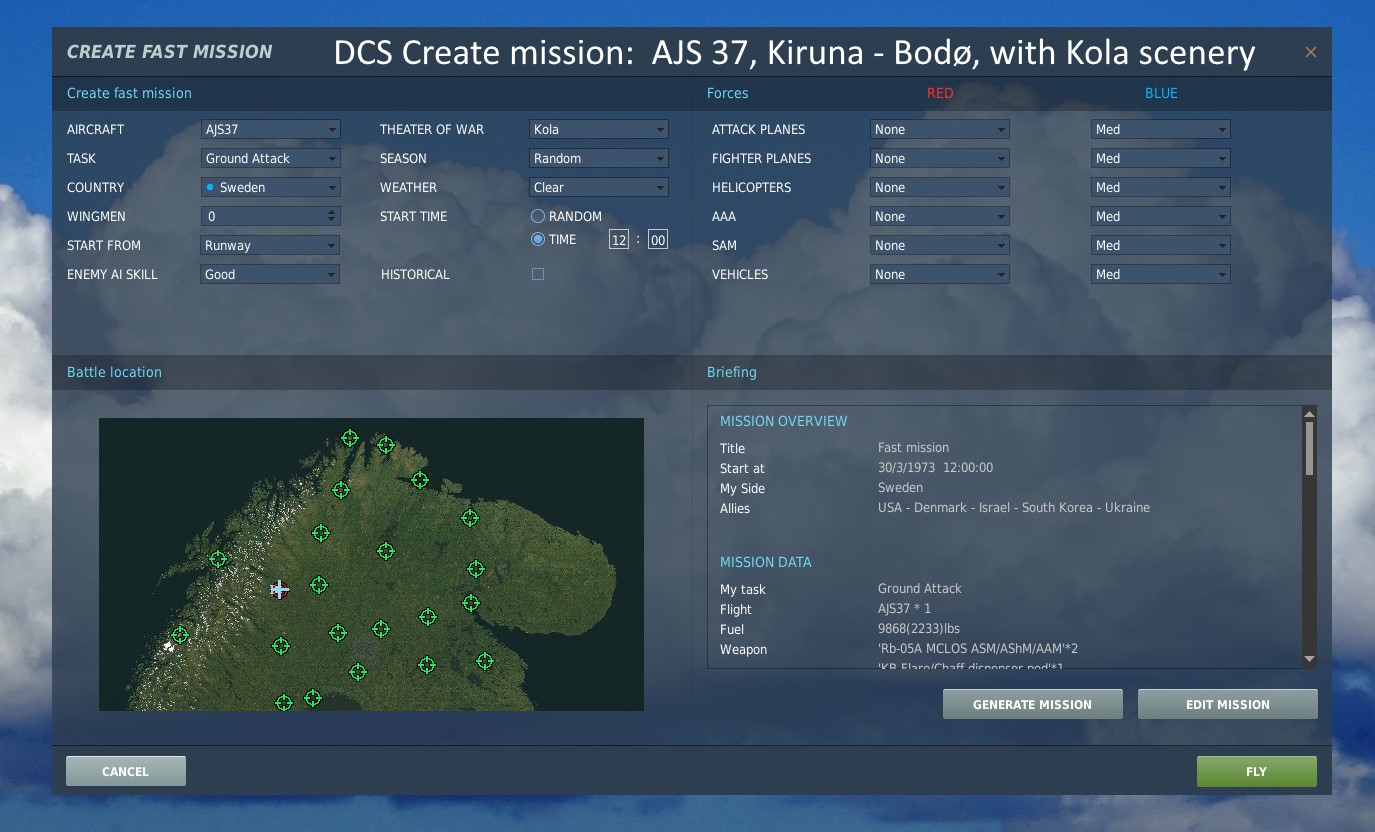
Task: Select the RANDOM start time radio button
Action: click(538, 216)
